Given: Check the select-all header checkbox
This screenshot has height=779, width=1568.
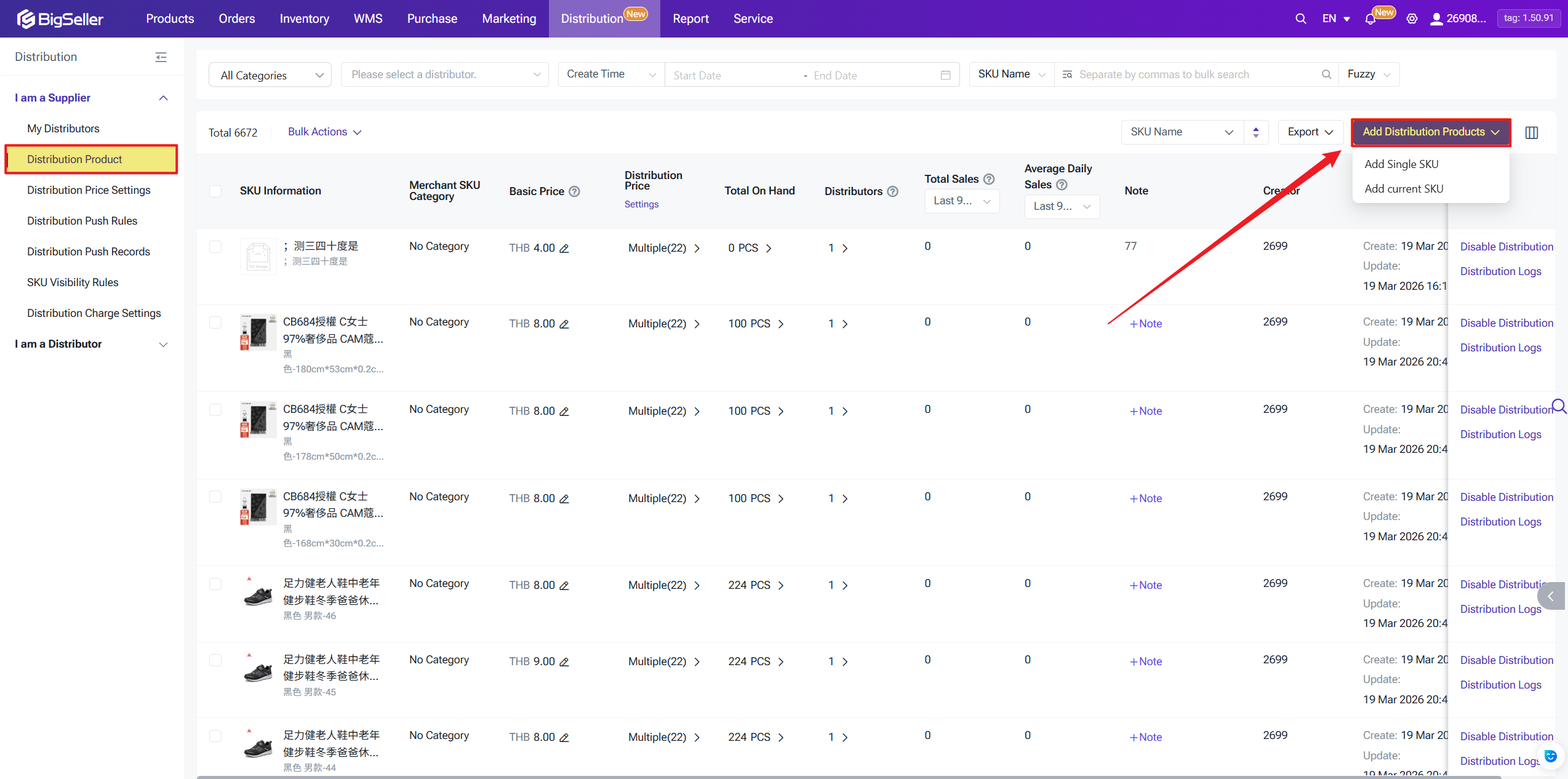Looking at the screenshot, I should click(215, 191).
